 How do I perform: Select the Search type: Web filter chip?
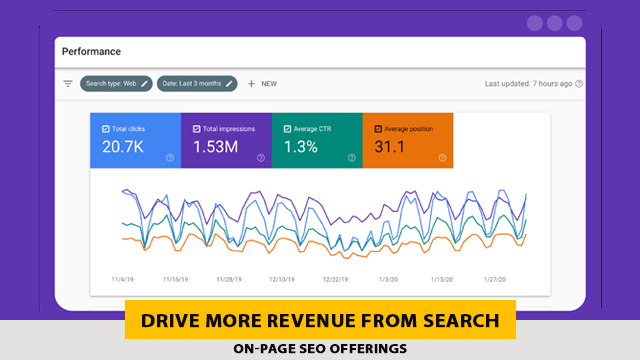point(116,84)
